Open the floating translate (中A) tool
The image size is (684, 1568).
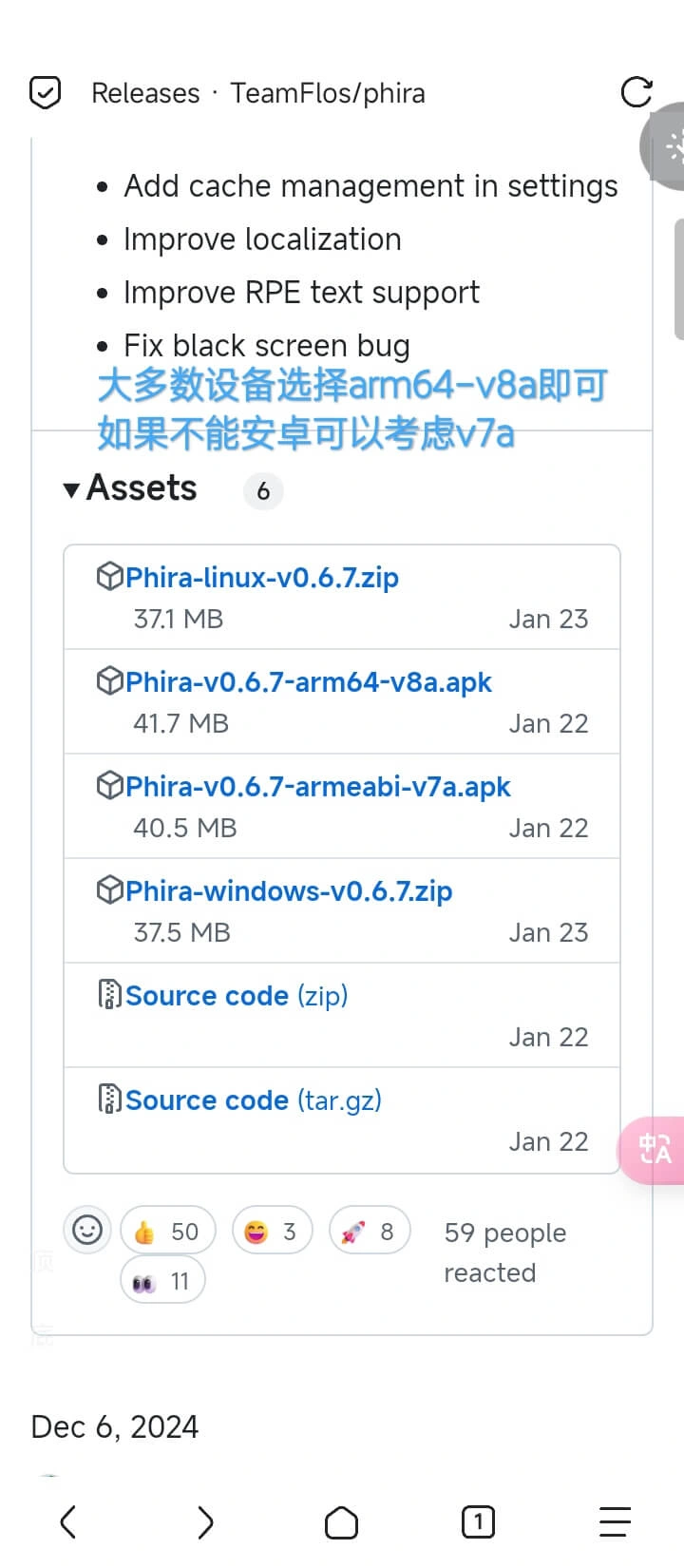pyautogui.click(x=654, y=1150)
